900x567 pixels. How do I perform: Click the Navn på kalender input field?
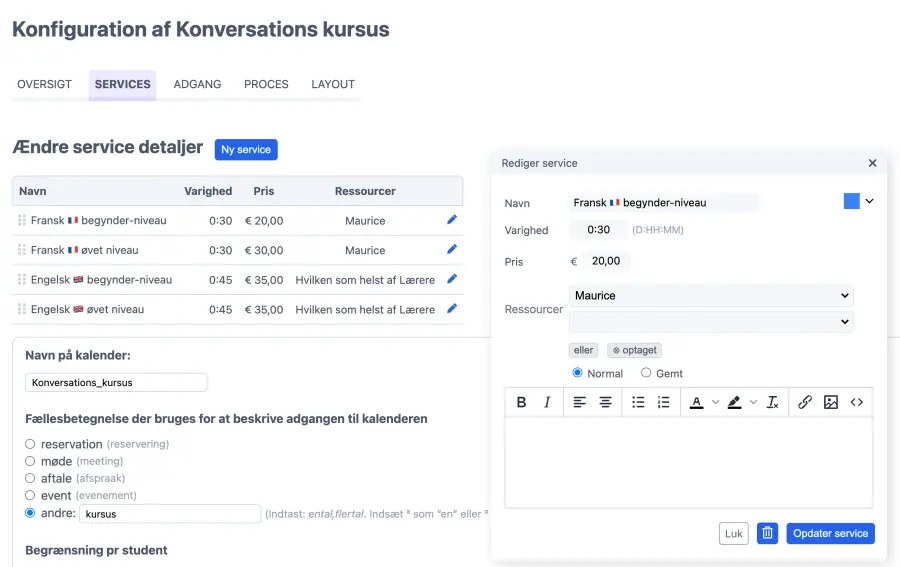click(x=116, y=382)
